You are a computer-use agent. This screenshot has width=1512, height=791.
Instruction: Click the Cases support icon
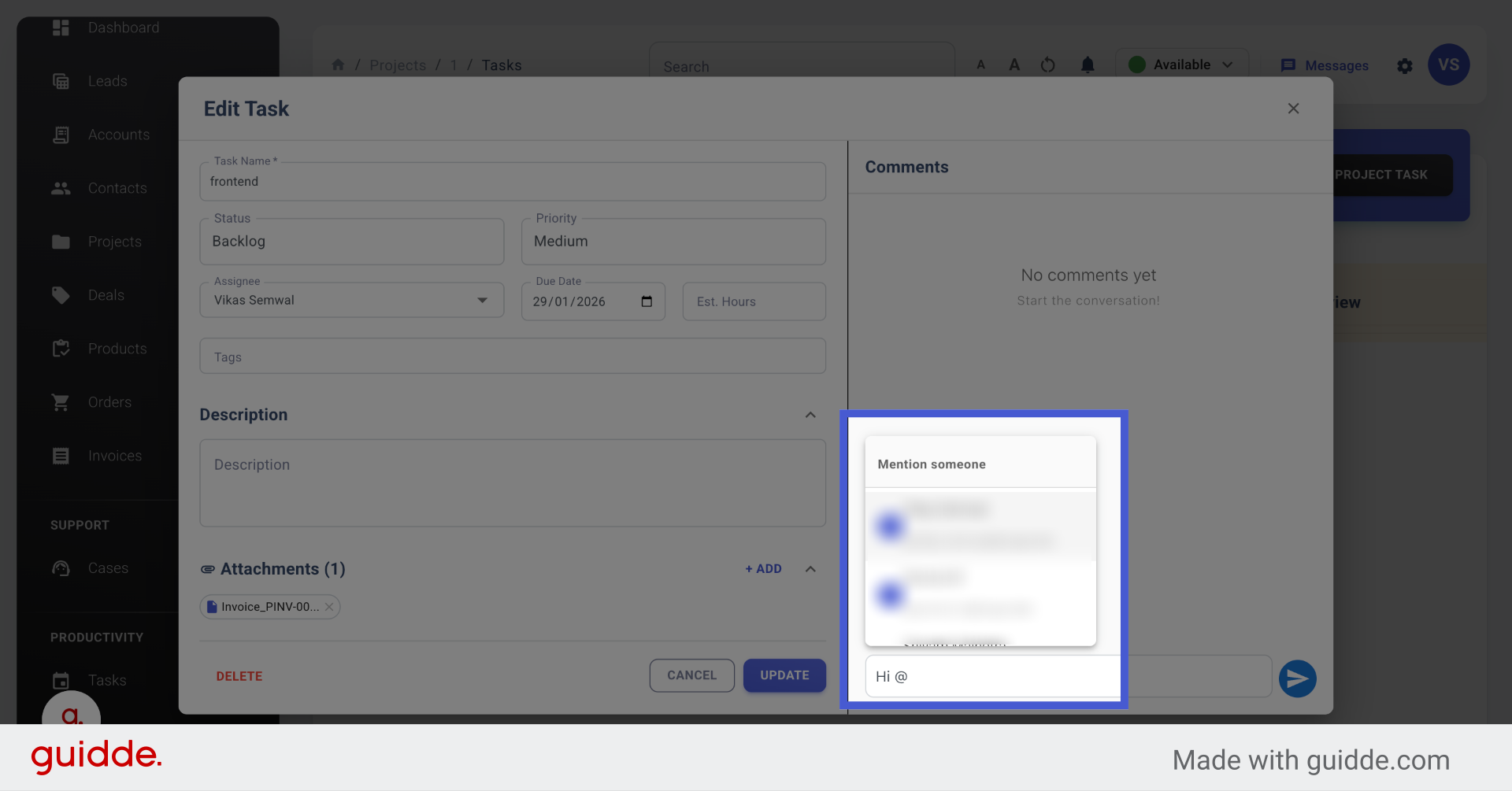61,568
